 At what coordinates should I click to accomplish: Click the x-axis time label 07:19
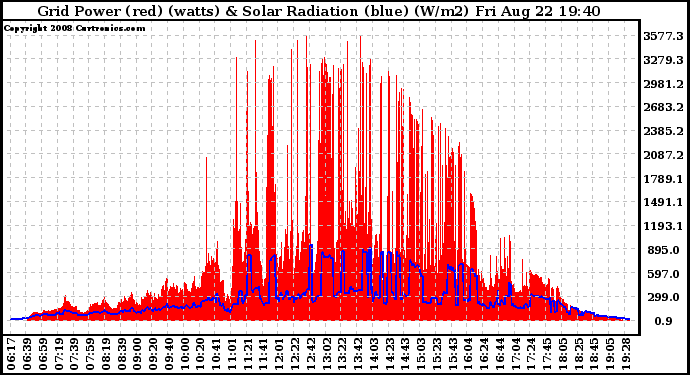coord(59,354)
